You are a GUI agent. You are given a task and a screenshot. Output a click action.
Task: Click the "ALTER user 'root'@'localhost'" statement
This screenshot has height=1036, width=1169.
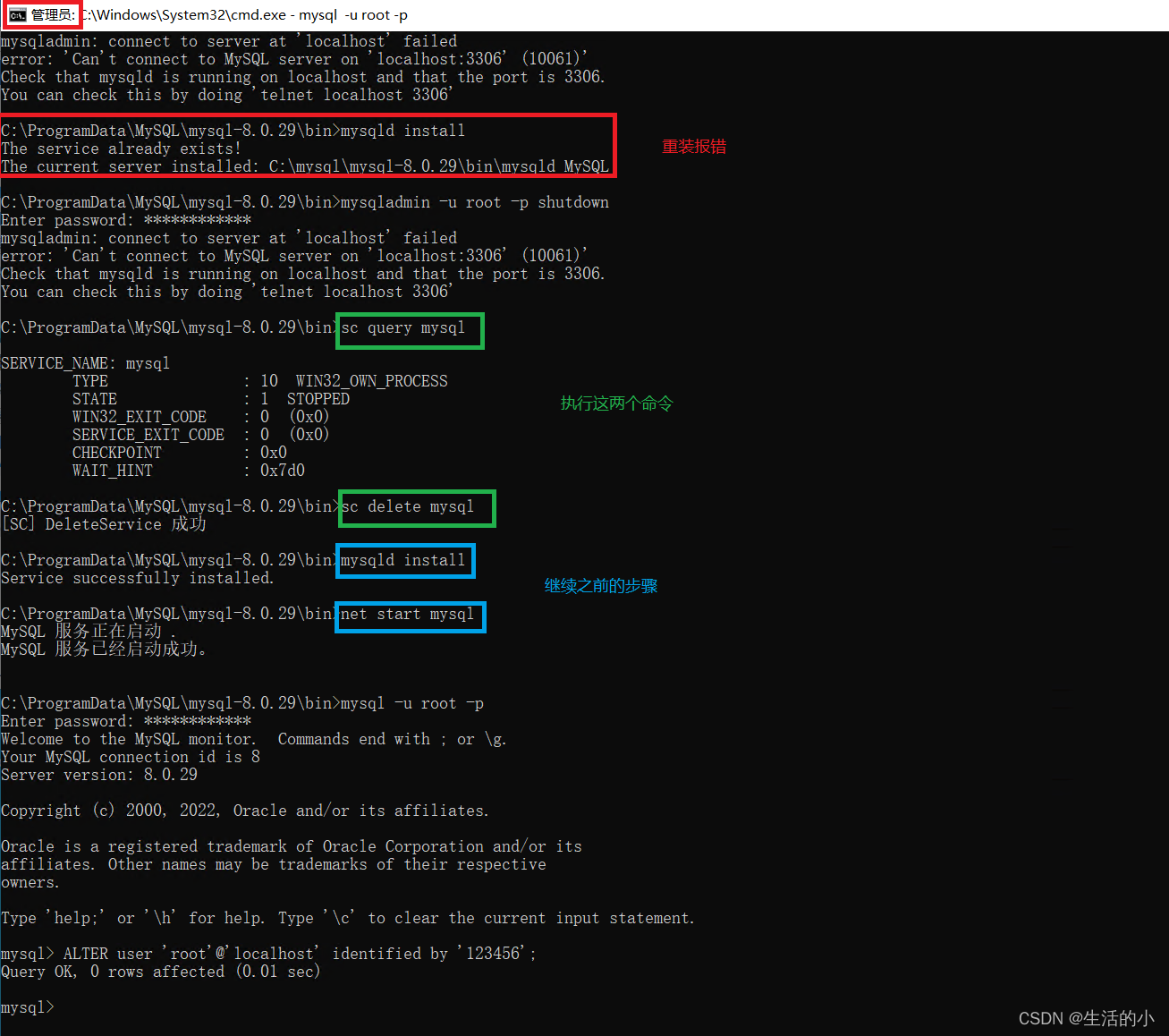[300, 954]
